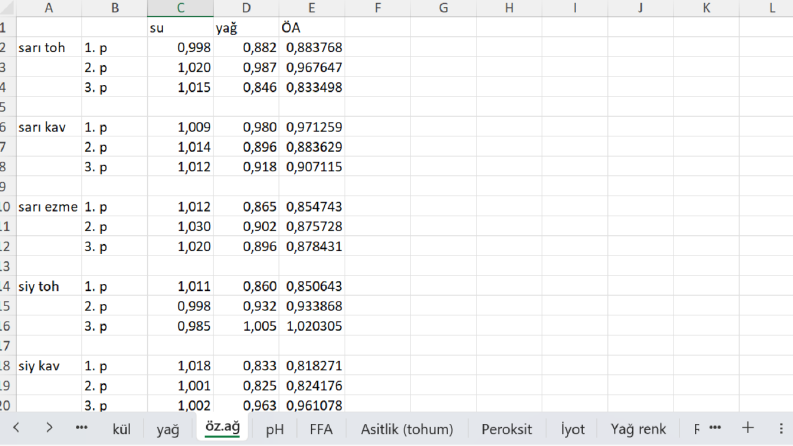Click cell with value 0,907115
Viewport: 793px width, 446px height.
pos(312,167)
